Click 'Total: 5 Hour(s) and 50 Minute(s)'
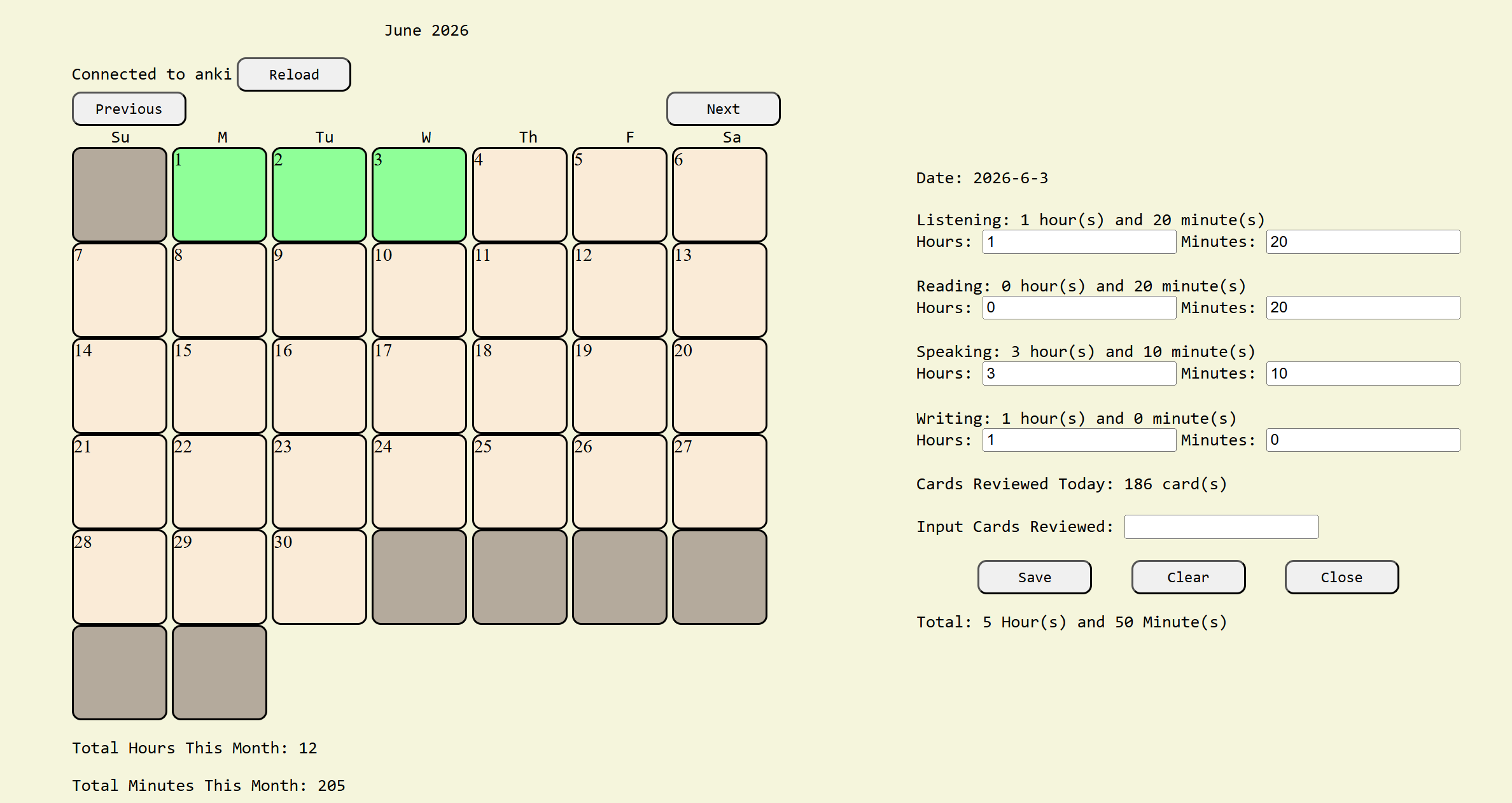Viewport: 1512px width, 803px height. point(1072,622)
